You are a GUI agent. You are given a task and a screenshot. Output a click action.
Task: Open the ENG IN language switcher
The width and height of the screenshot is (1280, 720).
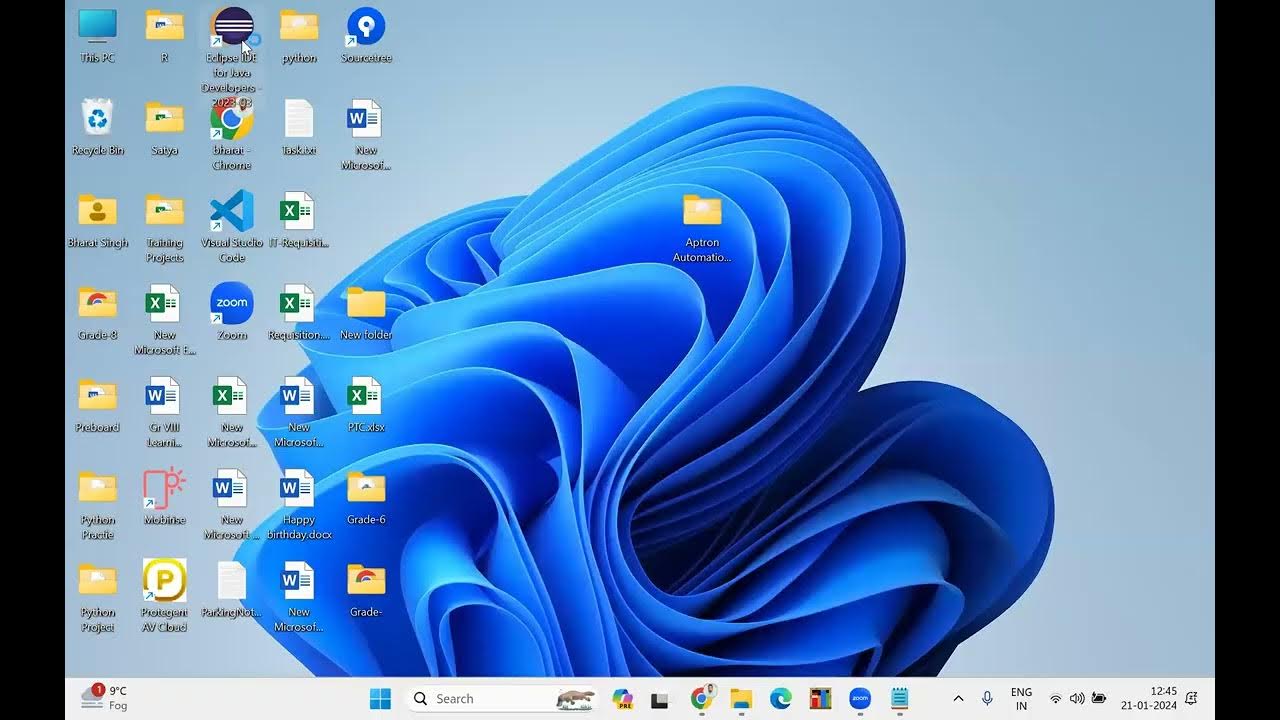tap(1021, 699)
